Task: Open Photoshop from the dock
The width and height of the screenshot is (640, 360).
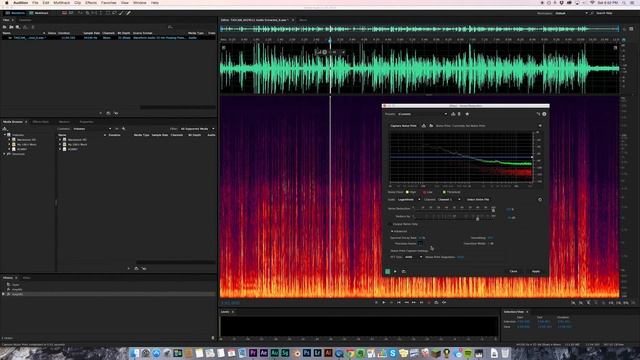Action: (307, 353)
